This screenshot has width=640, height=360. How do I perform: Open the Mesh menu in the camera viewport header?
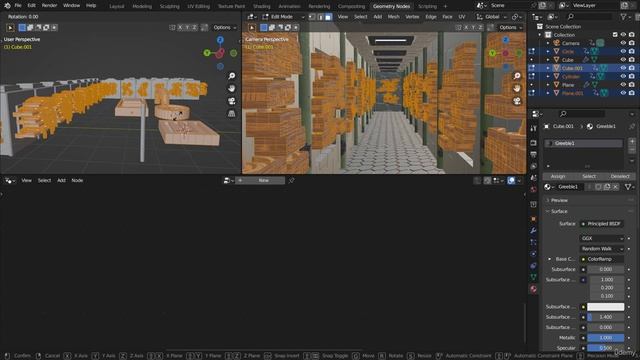(x=393, y=17)
